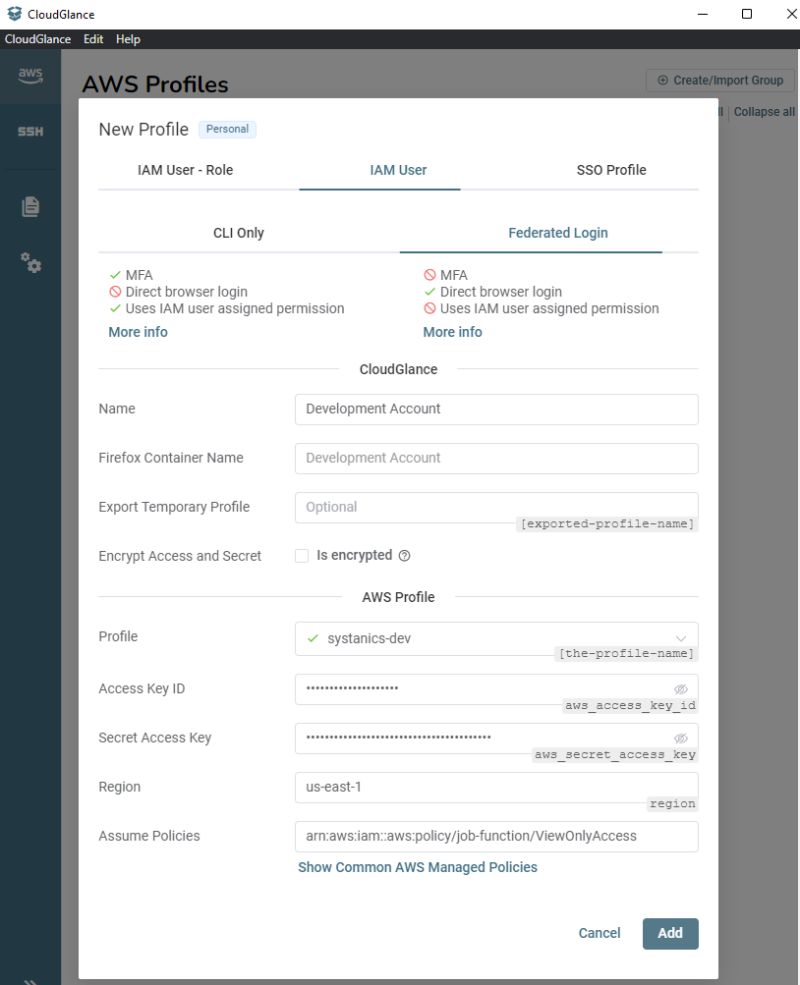Switch to the SSH sidebar section
The width and height of the screenshot is (800, 985).
point(30,131)
